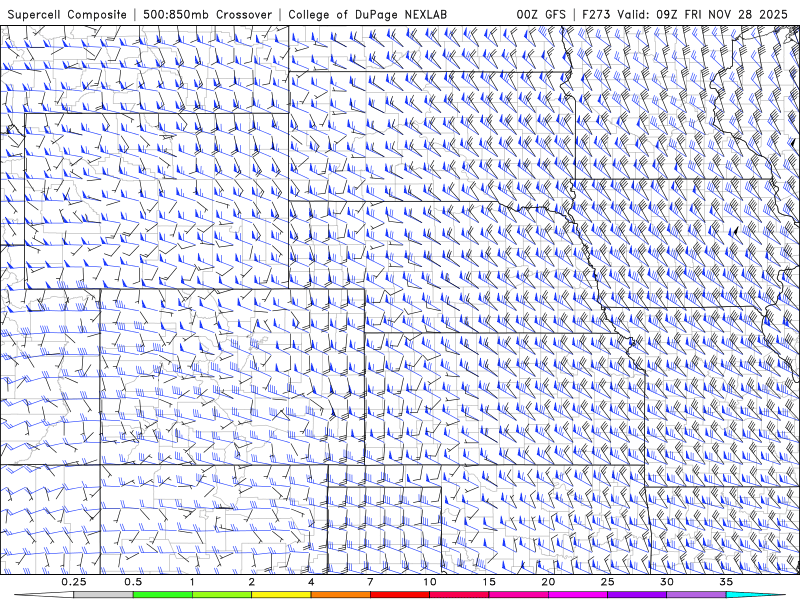
Task: Click the lavender color bar segment after 30
Action: [696, 595]
